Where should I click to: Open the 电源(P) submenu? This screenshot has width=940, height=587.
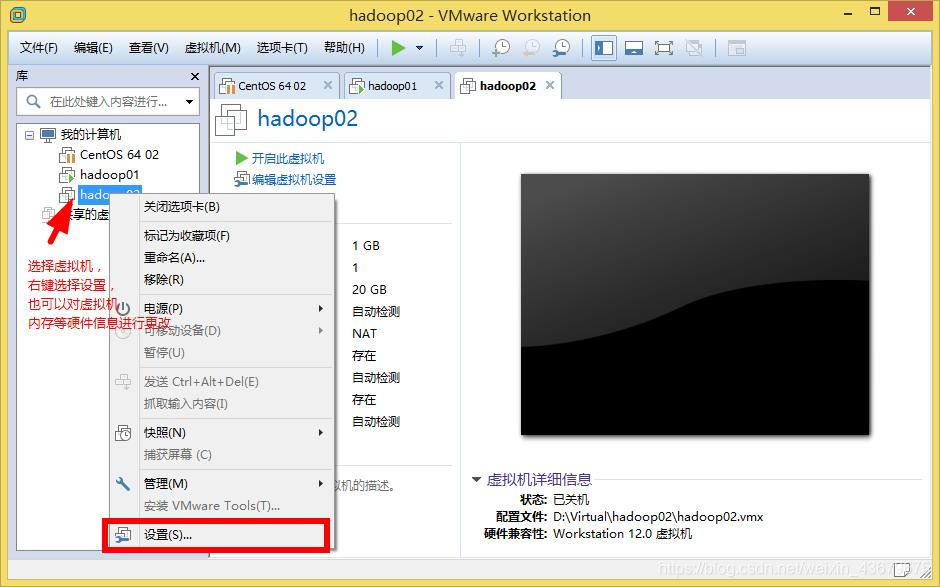click(x=222, y=309)
